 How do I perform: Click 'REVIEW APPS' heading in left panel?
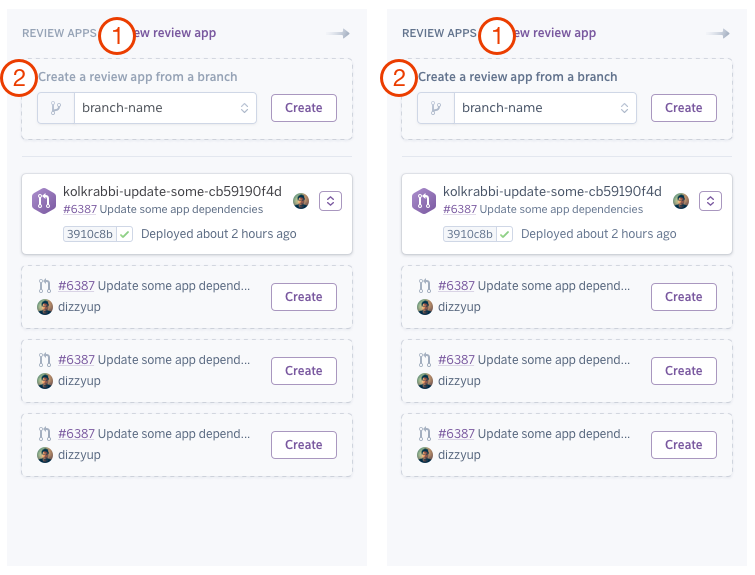click(x=60, y=33)
